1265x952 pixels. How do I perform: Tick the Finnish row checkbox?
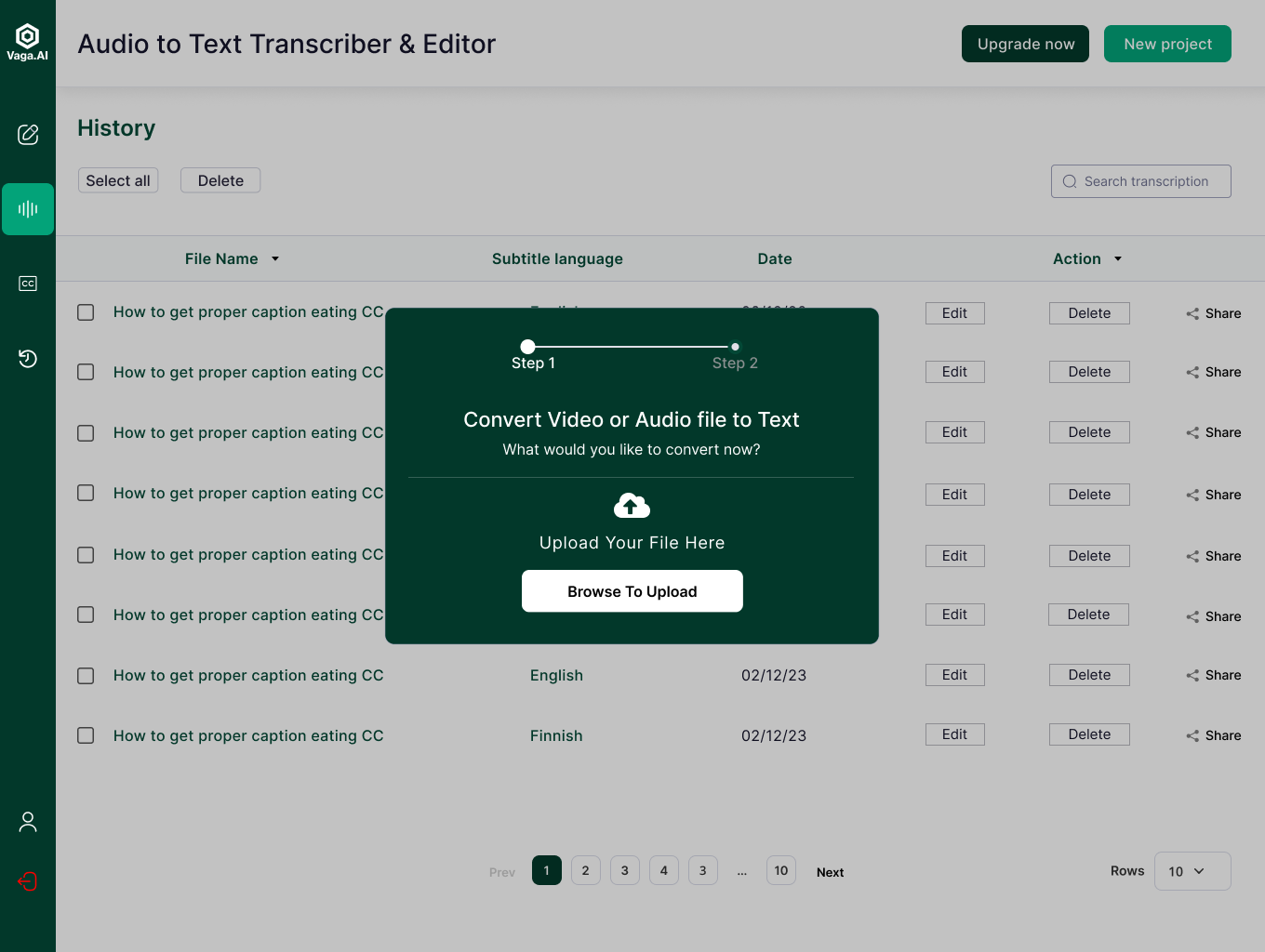86,735
